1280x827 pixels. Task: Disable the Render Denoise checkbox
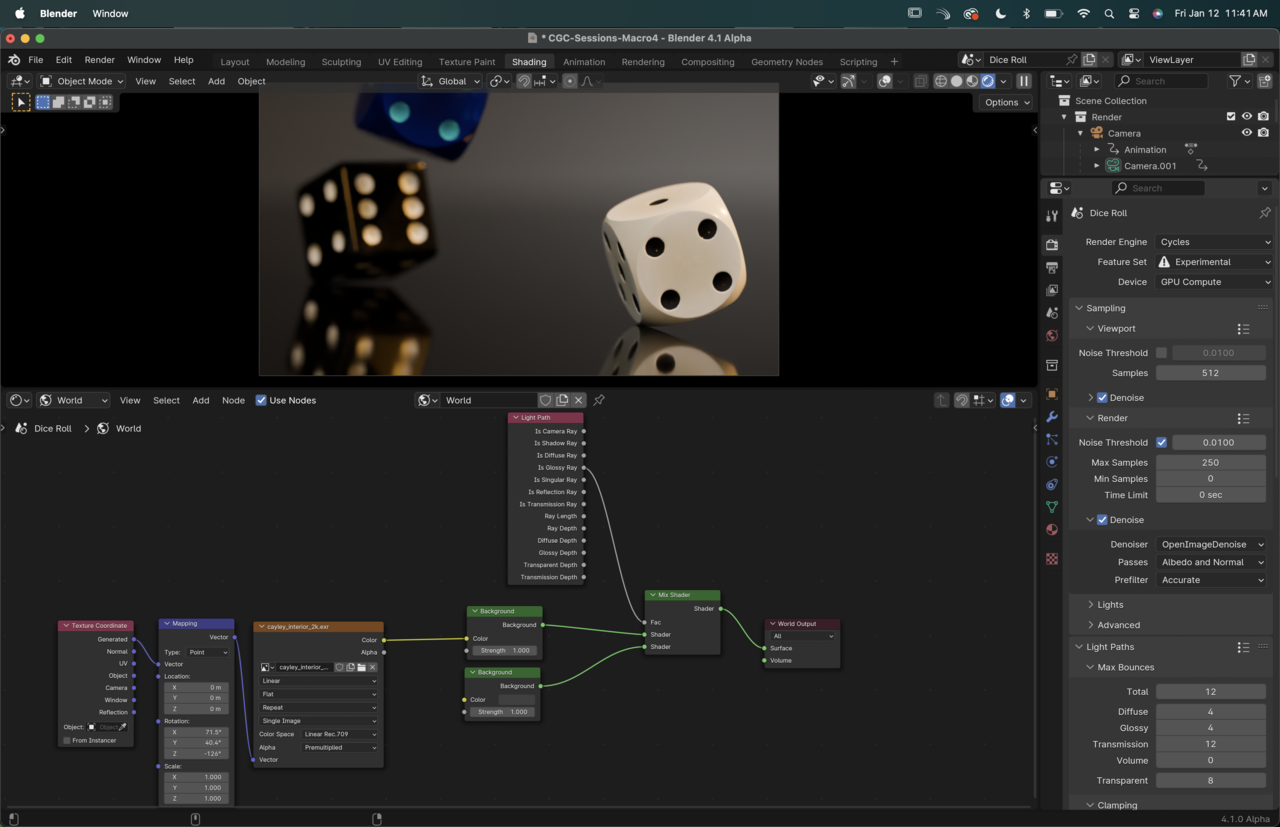(x=1102, y=520)
